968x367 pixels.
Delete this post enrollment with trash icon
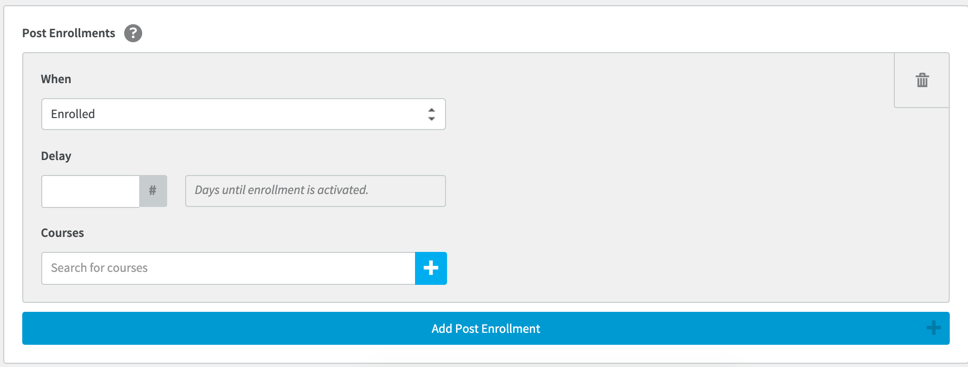922,80
